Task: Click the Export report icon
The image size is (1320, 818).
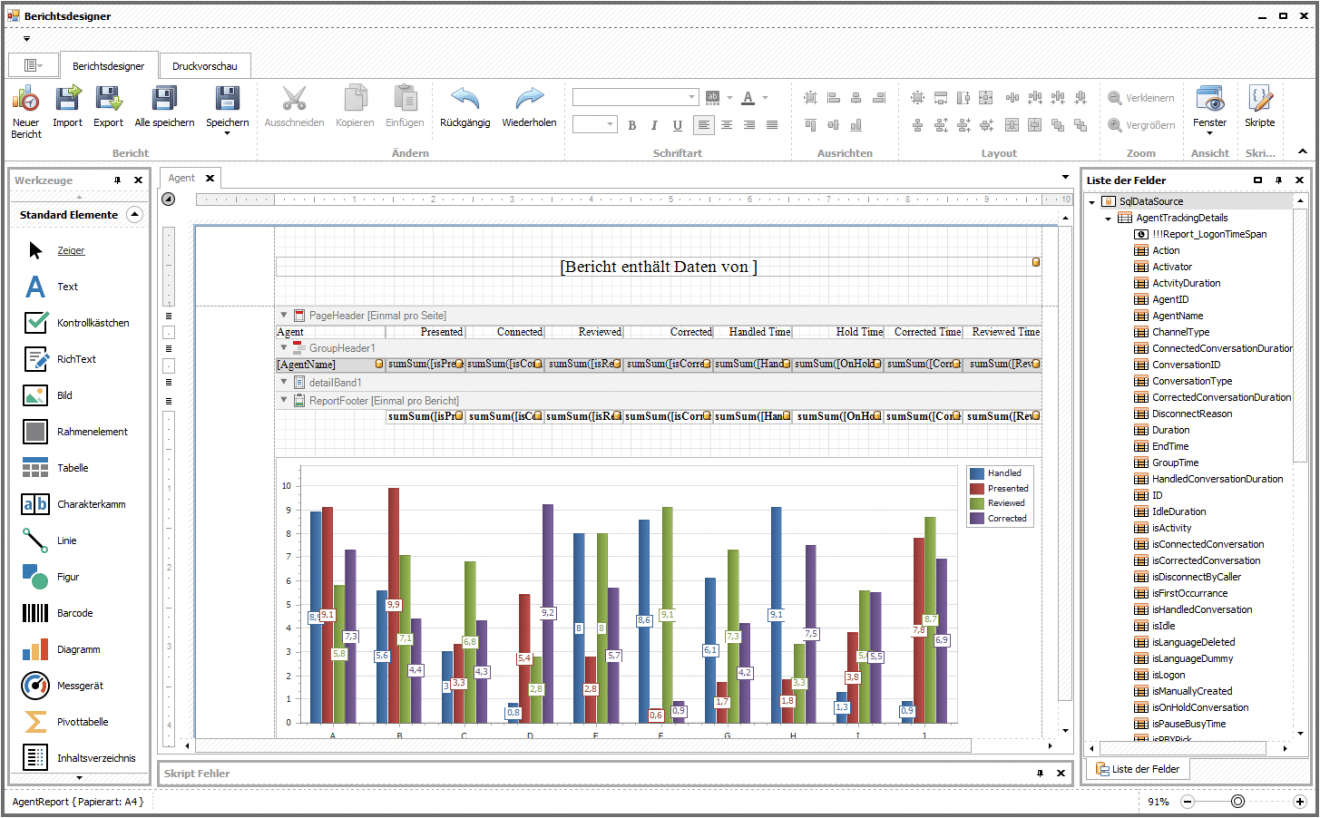Action: [108, 99]
